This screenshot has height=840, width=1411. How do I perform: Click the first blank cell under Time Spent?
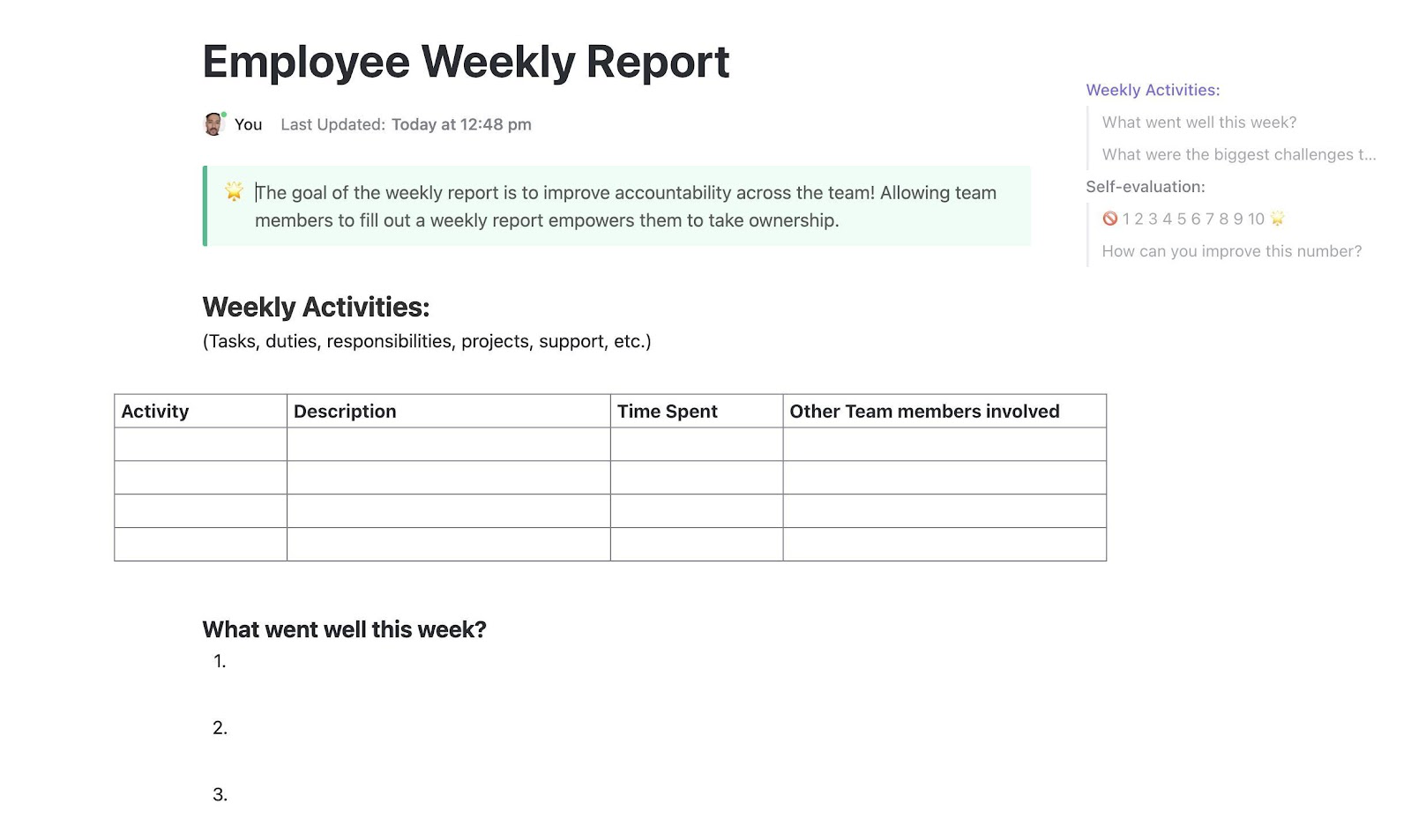coord(697,444)
